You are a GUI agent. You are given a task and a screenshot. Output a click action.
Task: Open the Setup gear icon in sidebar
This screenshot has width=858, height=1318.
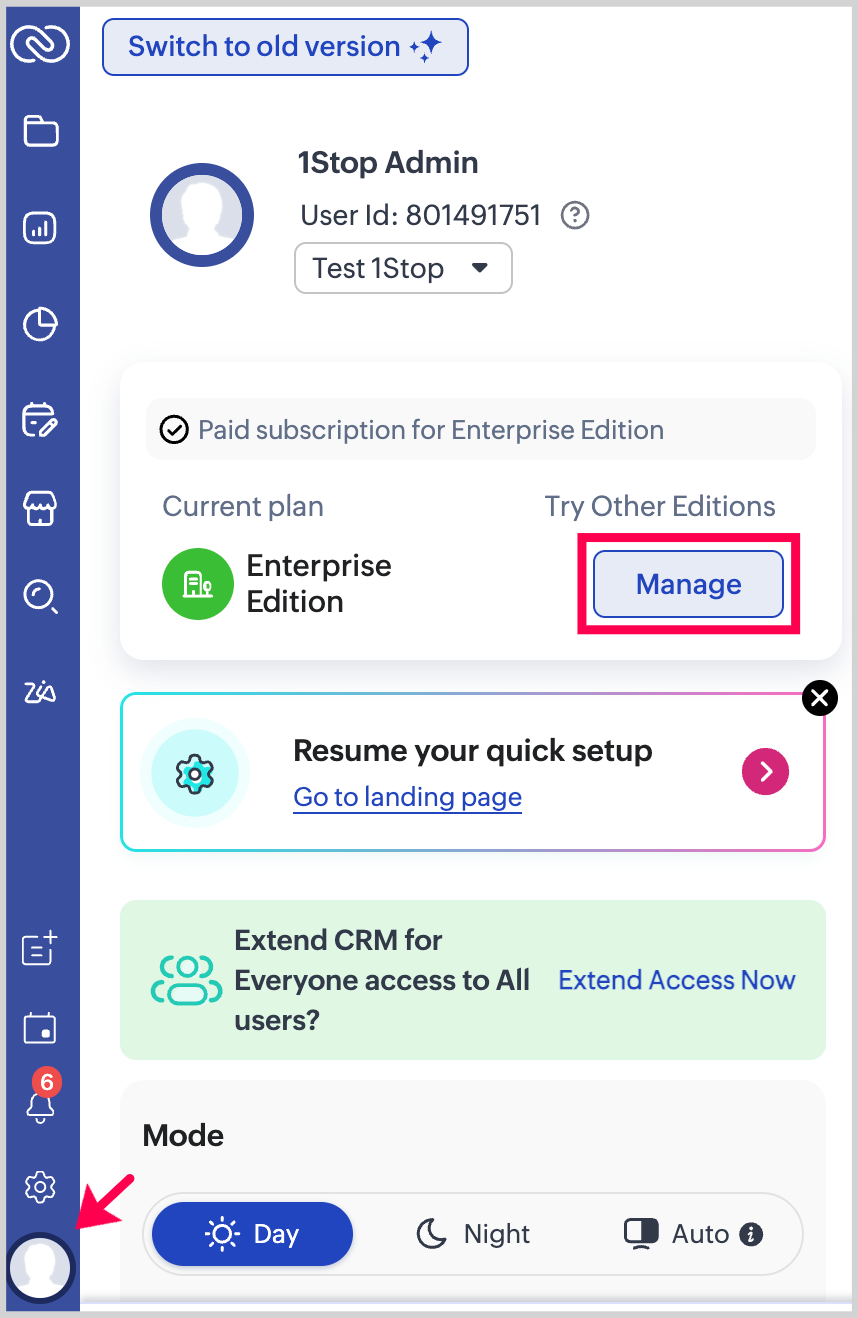40,1187
